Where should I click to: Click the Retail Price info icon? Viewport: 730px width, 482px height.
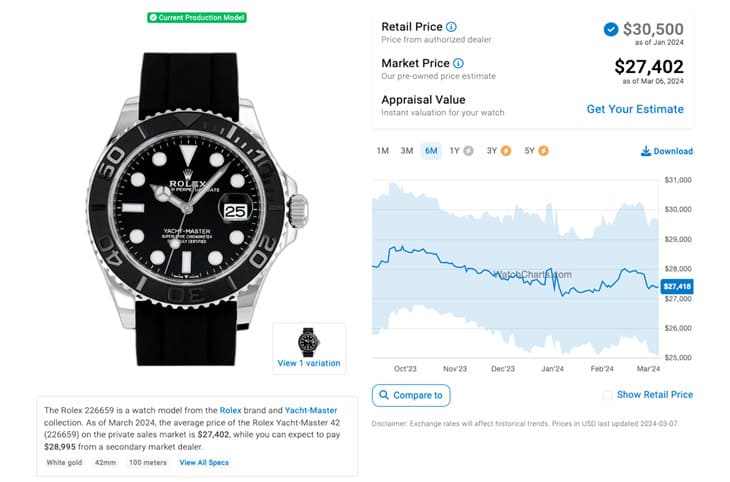tap(451, 27)
